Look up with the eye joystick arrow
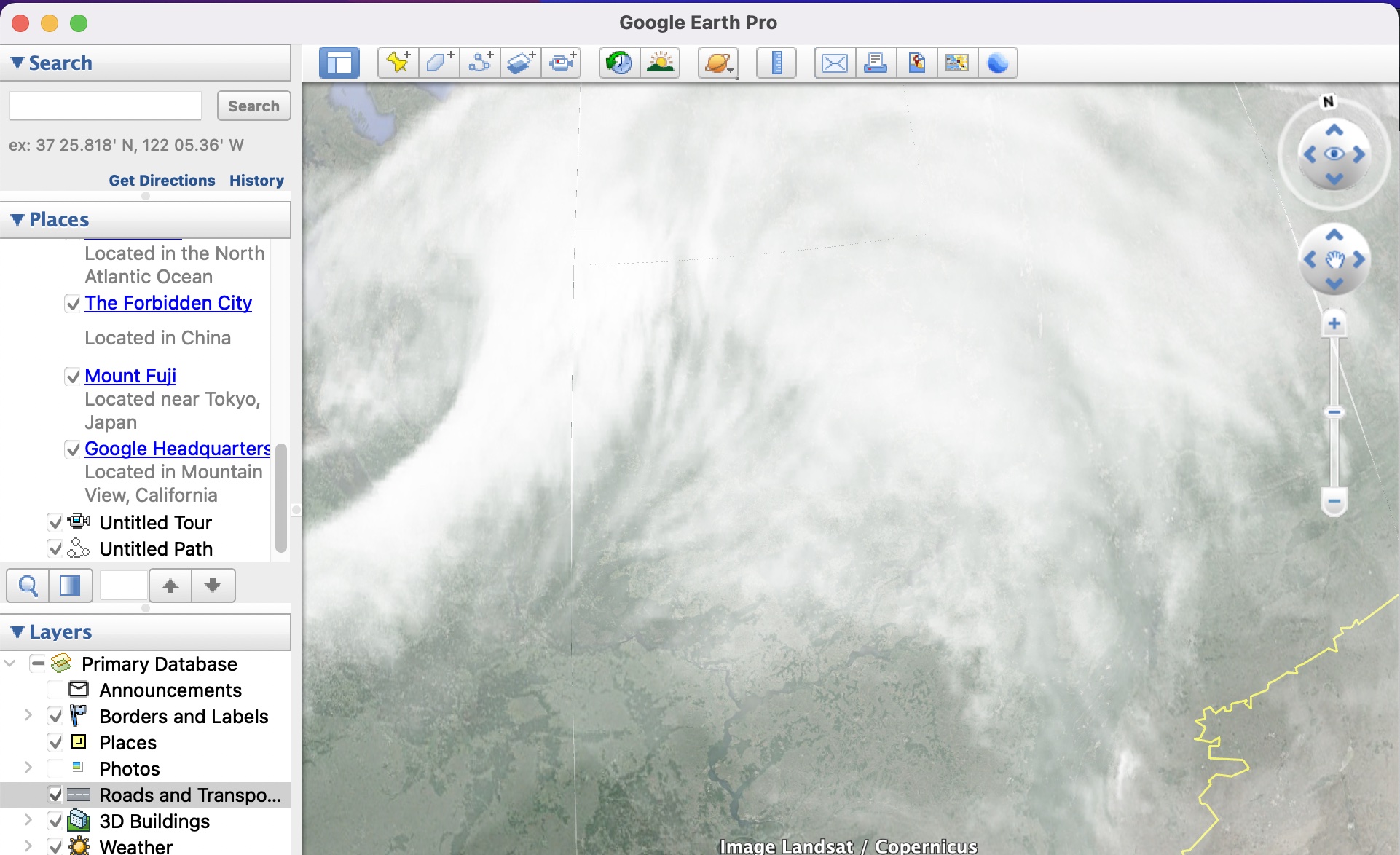This screenshot has width=1400, height=855. click(x=1334, y=130)
